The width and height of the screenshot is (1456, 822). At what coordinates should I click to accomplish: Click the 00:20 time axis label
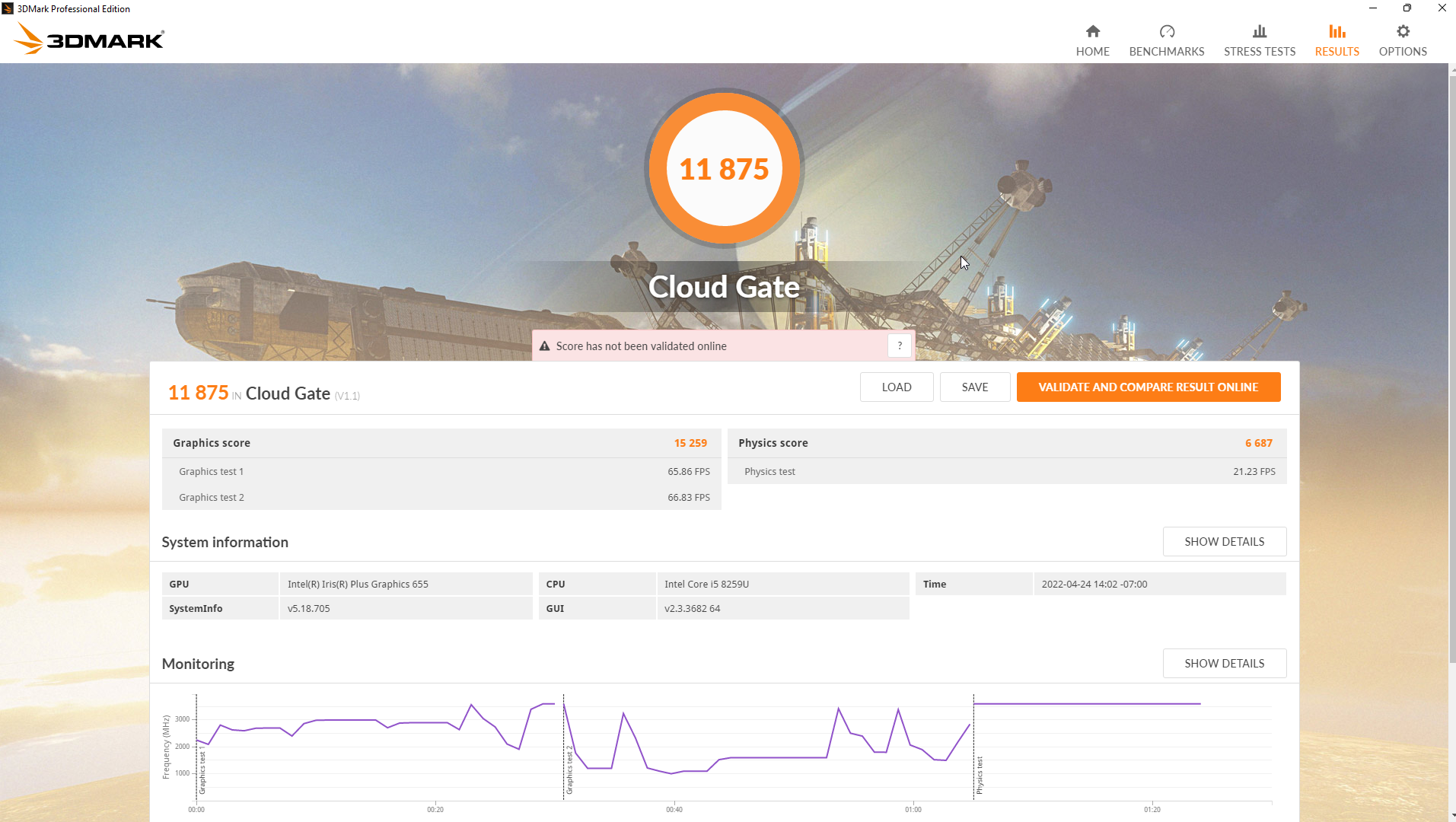pyautogui.click(x=435, y=809)
